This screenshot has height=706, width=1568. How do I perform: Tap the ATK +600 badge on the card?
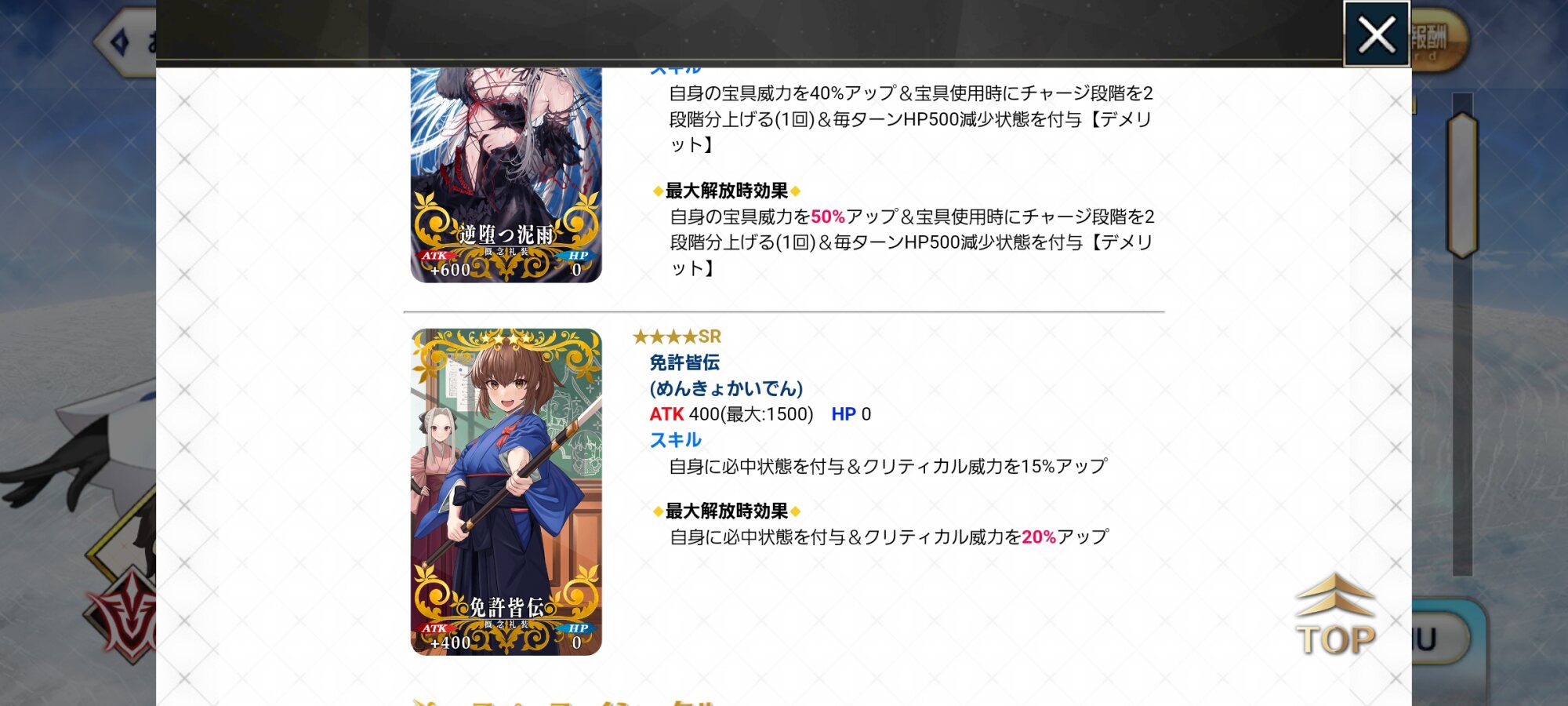click(x=448, y=264)
